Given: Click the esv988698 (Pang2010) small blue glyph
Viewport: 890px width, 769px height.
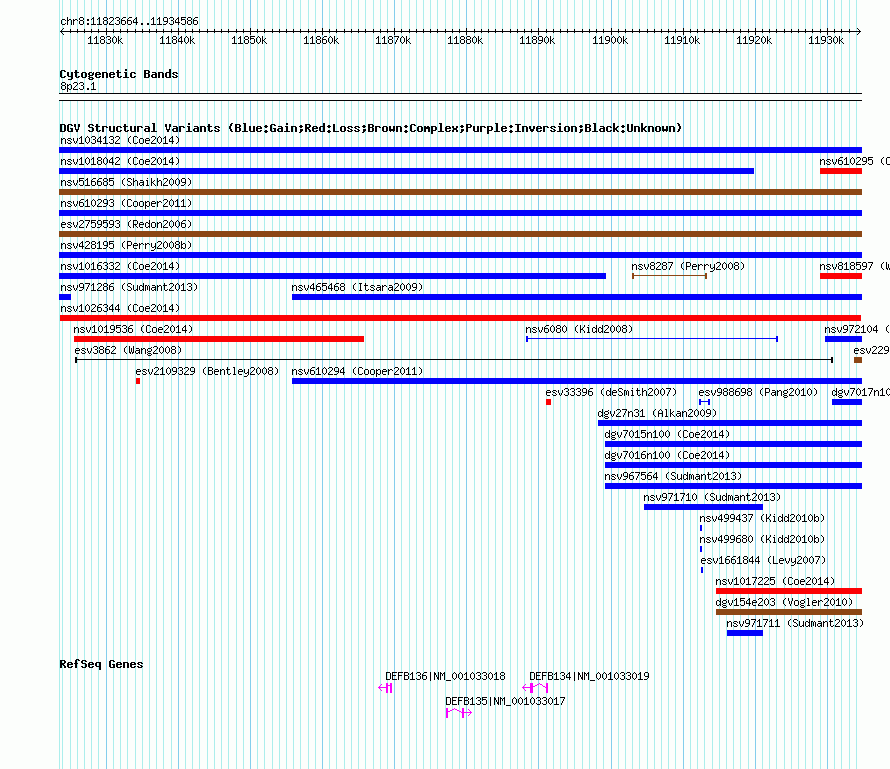Looking at the screenshot, I should click(x=704, y=402).
